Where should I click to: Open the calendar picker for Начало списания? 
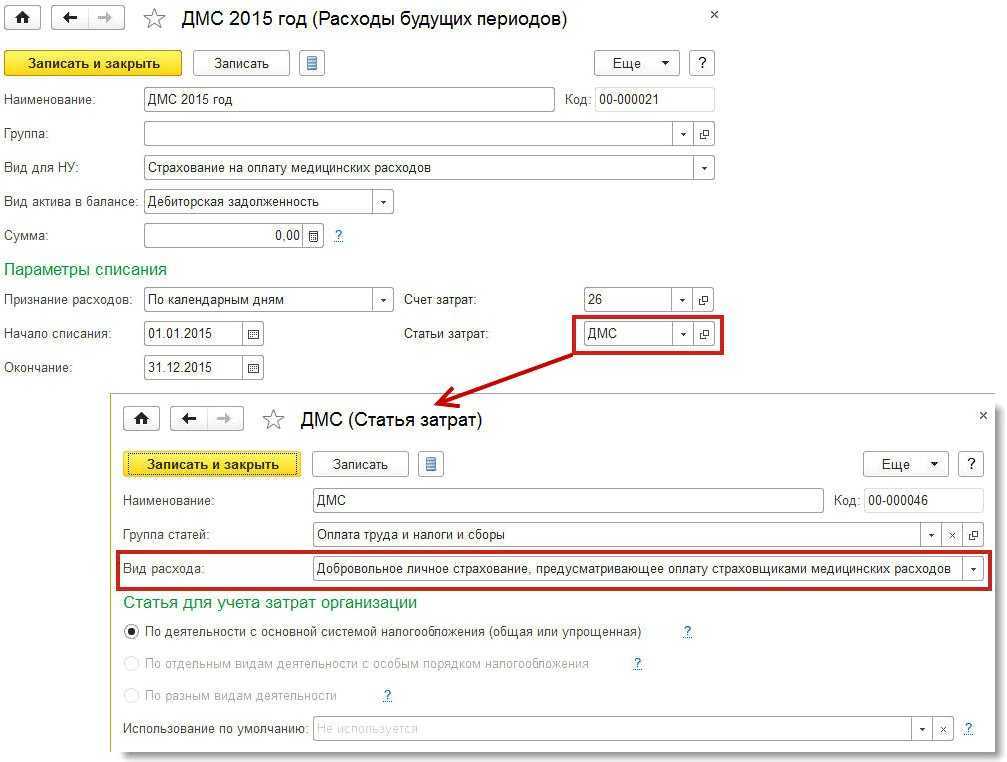[x=253, y=333]
